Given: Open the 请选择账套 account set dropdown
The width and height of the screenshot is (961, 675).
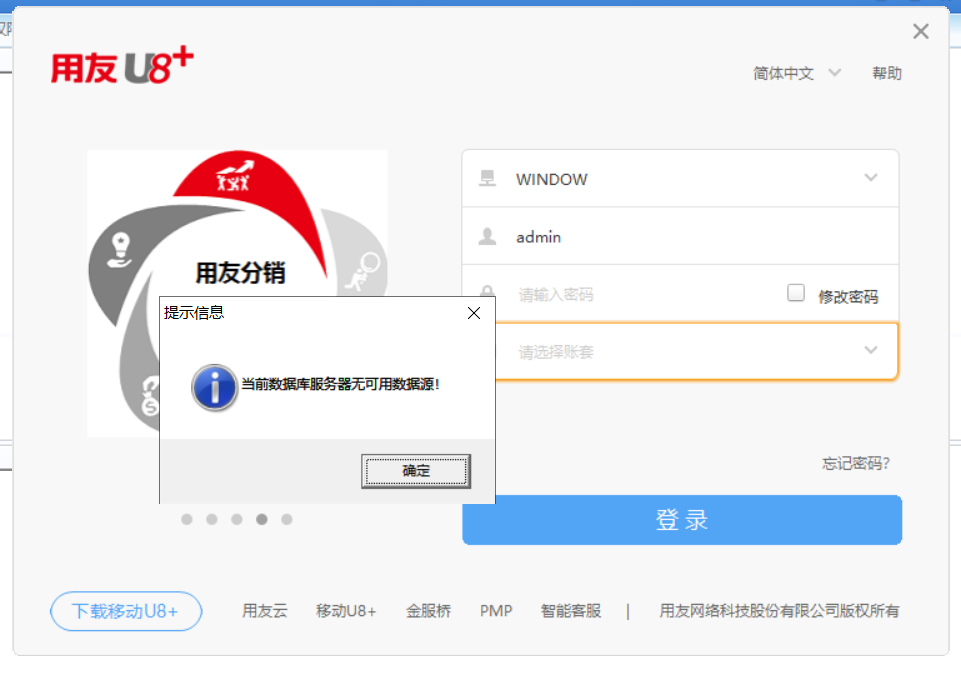Looking at the screenshot, I should click(871, 350).
